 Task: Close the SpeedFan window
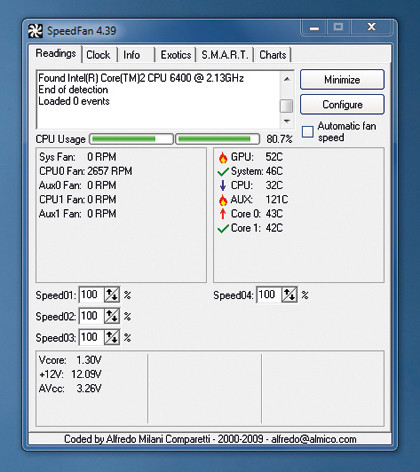coord(371,27)
